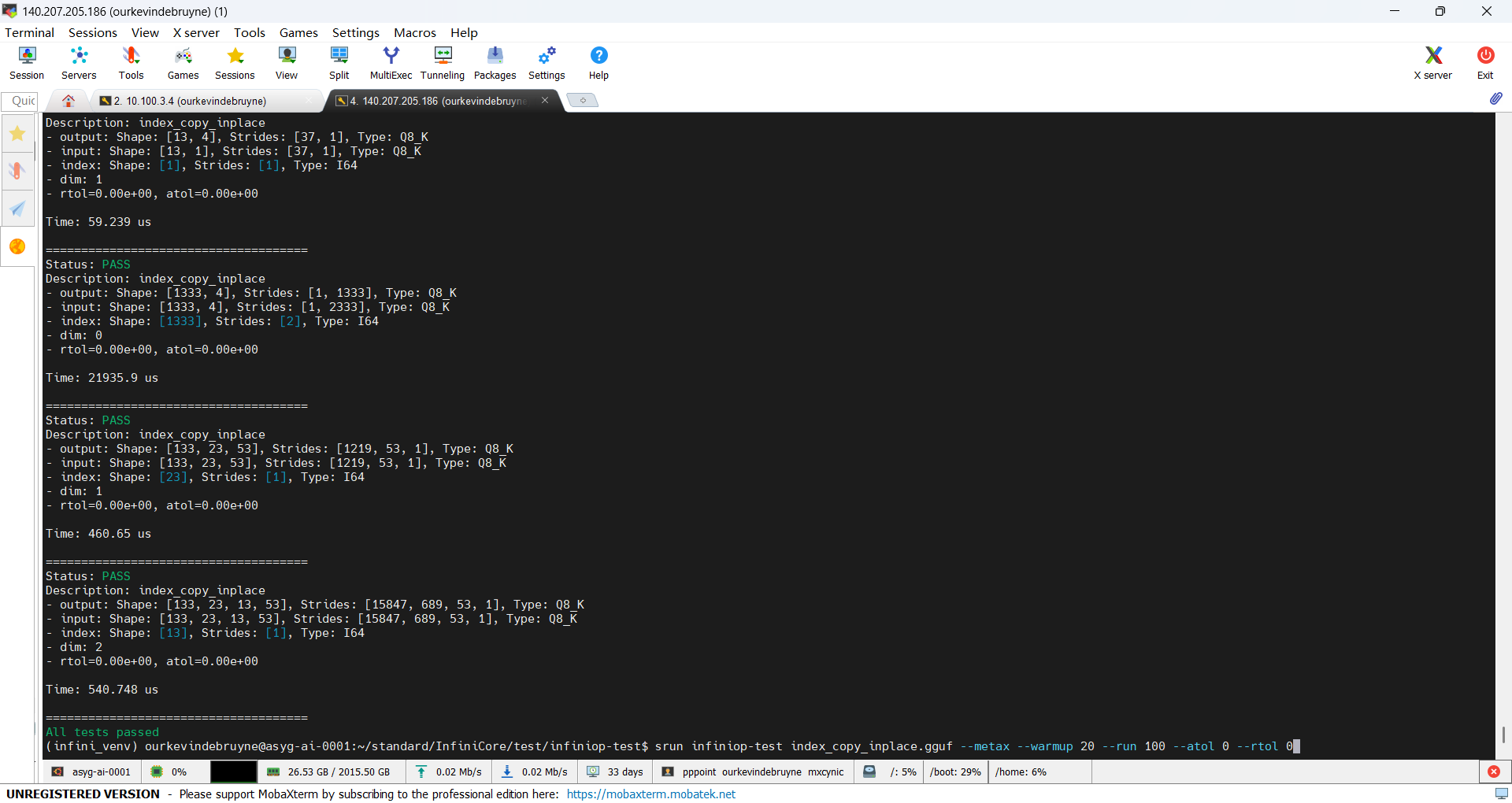Open MobaXterm Settings icon
The height and width of the screenshot is (803, 1512).
tap(547, 62)
